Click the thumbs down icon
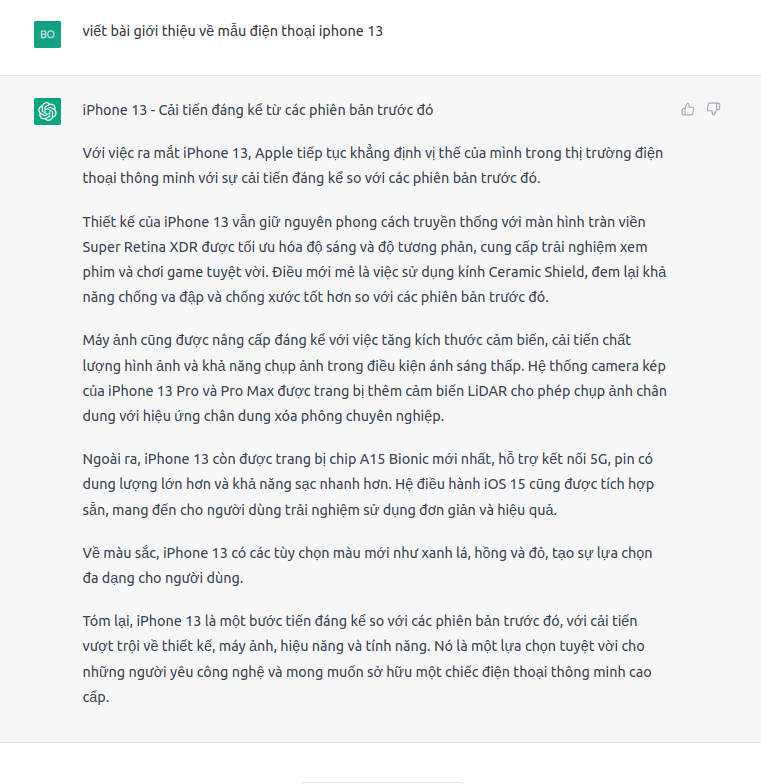The width and height of the screenshot is (761, 784). pos(714,109)
